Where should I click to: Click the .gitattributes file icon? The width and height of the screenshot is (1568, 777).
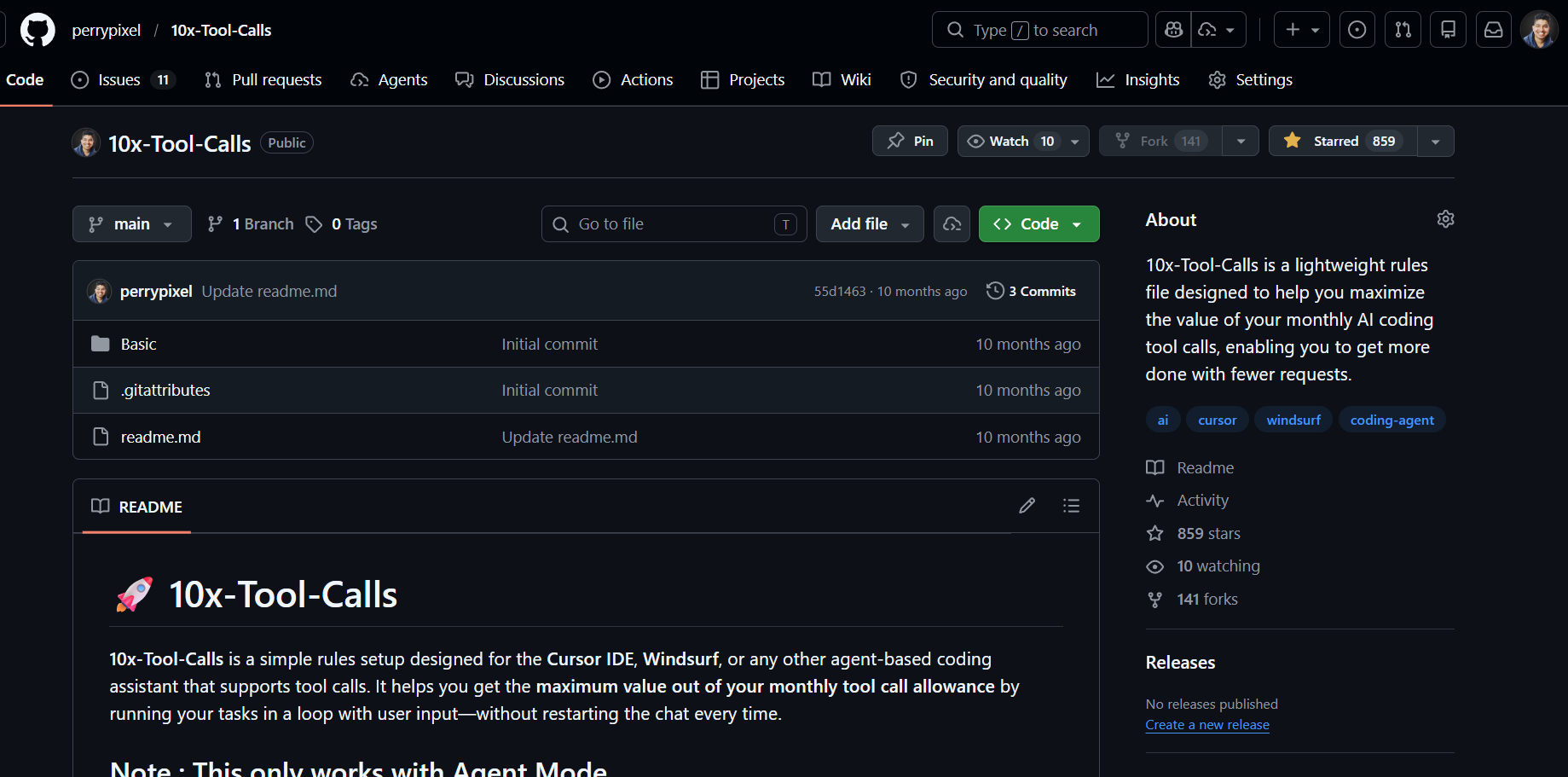point(101,391)
